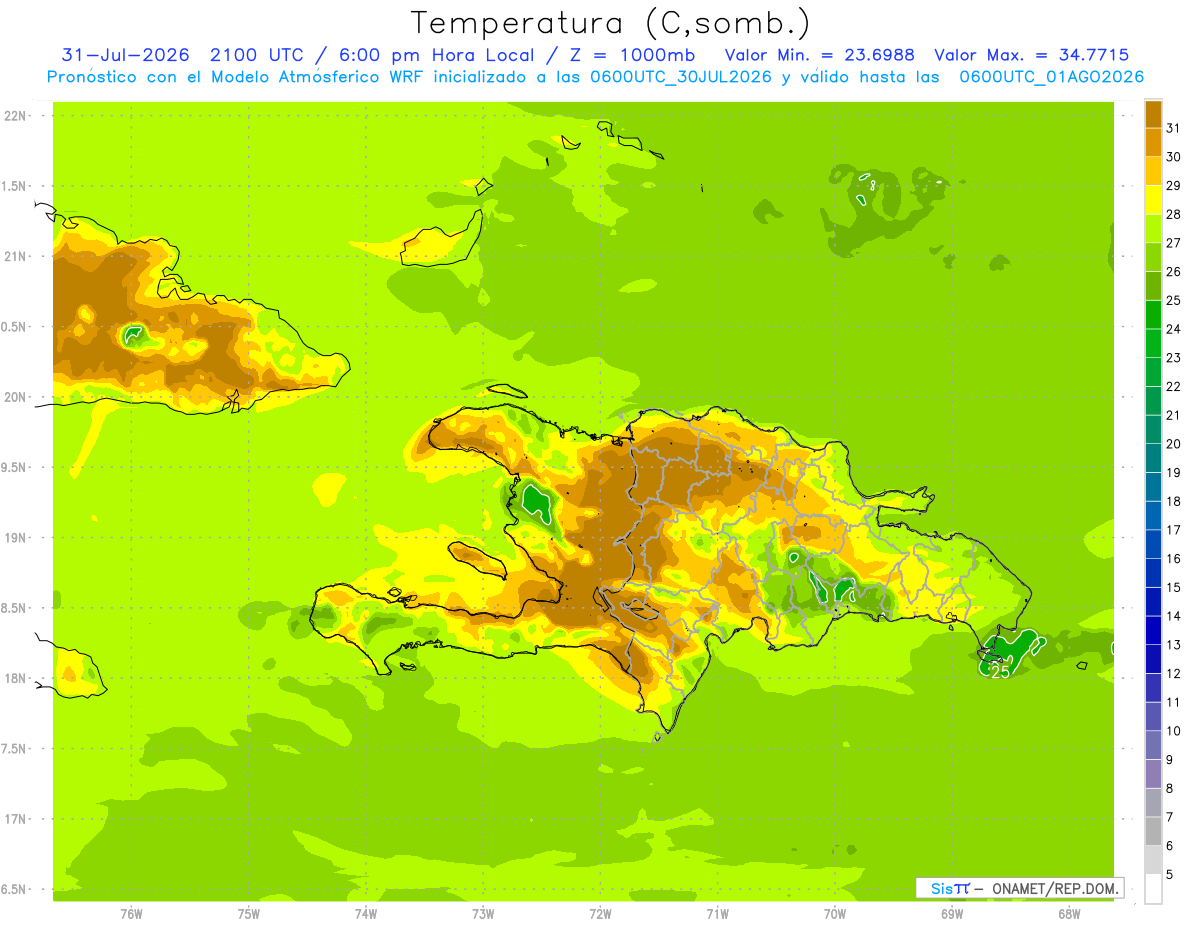
Task: Click the title "Temperatura (C,somb.)"
Action: tap(611, 23)
